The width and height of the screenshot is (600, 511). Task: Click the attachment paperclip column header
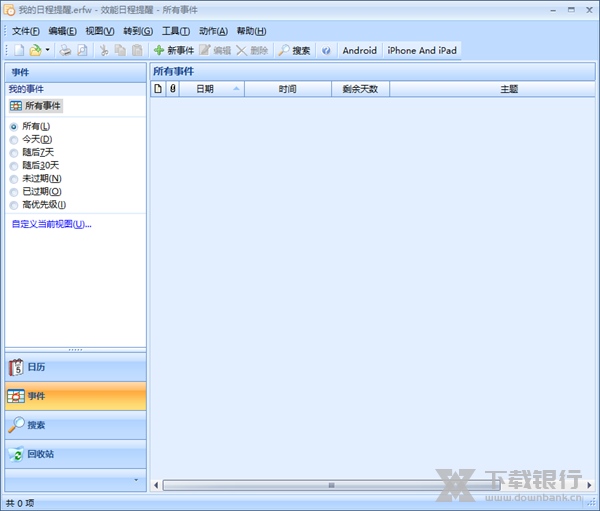click(x=172, y=89)
